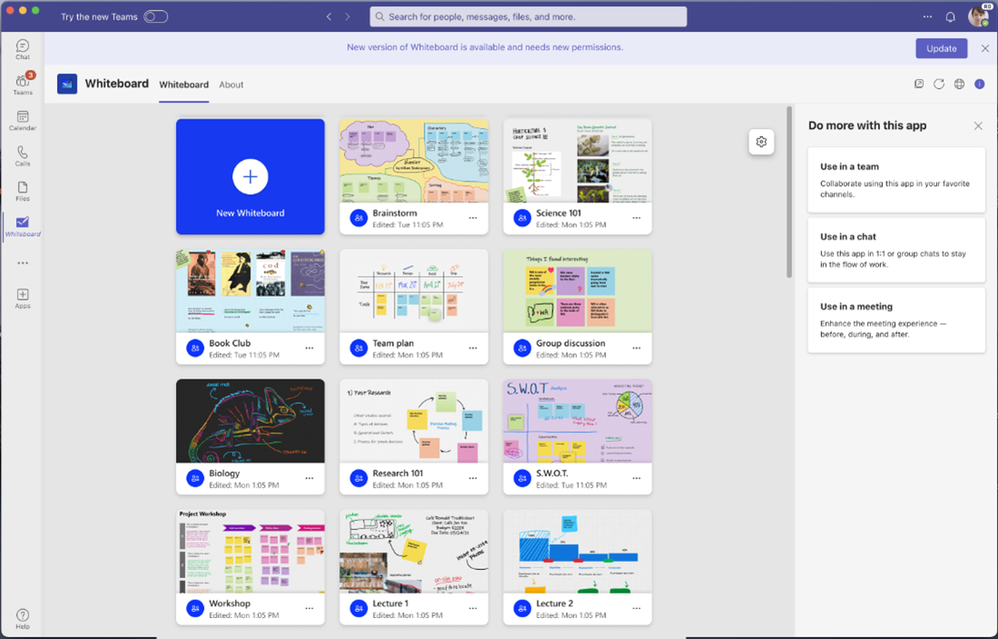Viewport: 998px width, 639px height.
Task: Open the Lecture 1 whiteboard thumbnail
Action: tap(414, 551)
